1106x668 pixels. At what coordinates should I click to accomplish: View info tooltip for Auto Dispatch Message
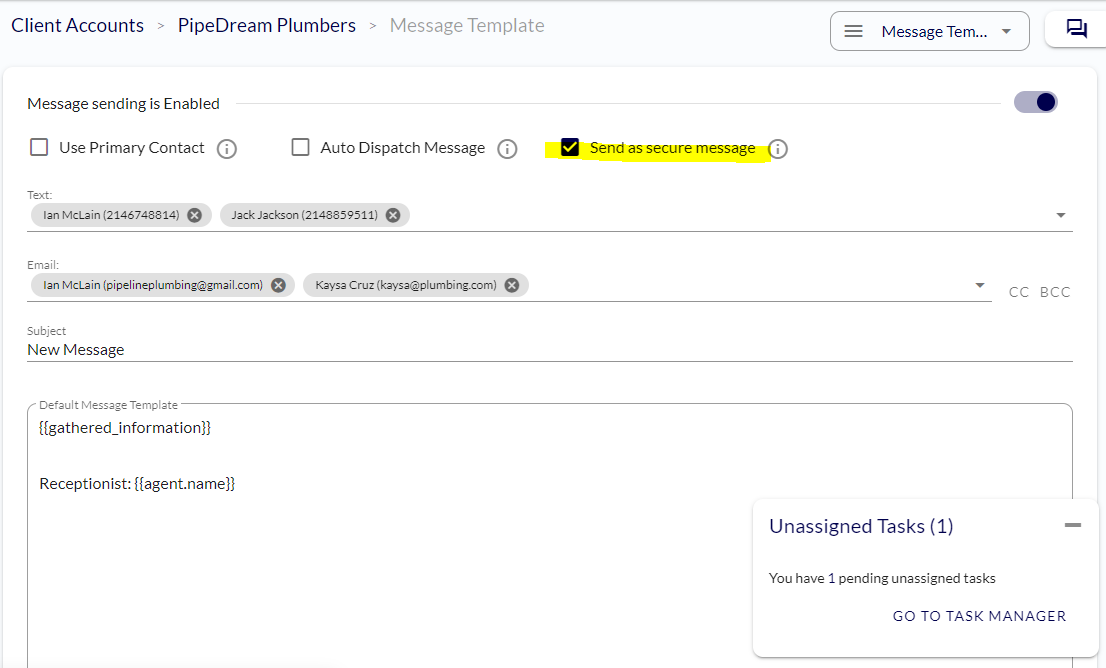click(x=507, y=148)
